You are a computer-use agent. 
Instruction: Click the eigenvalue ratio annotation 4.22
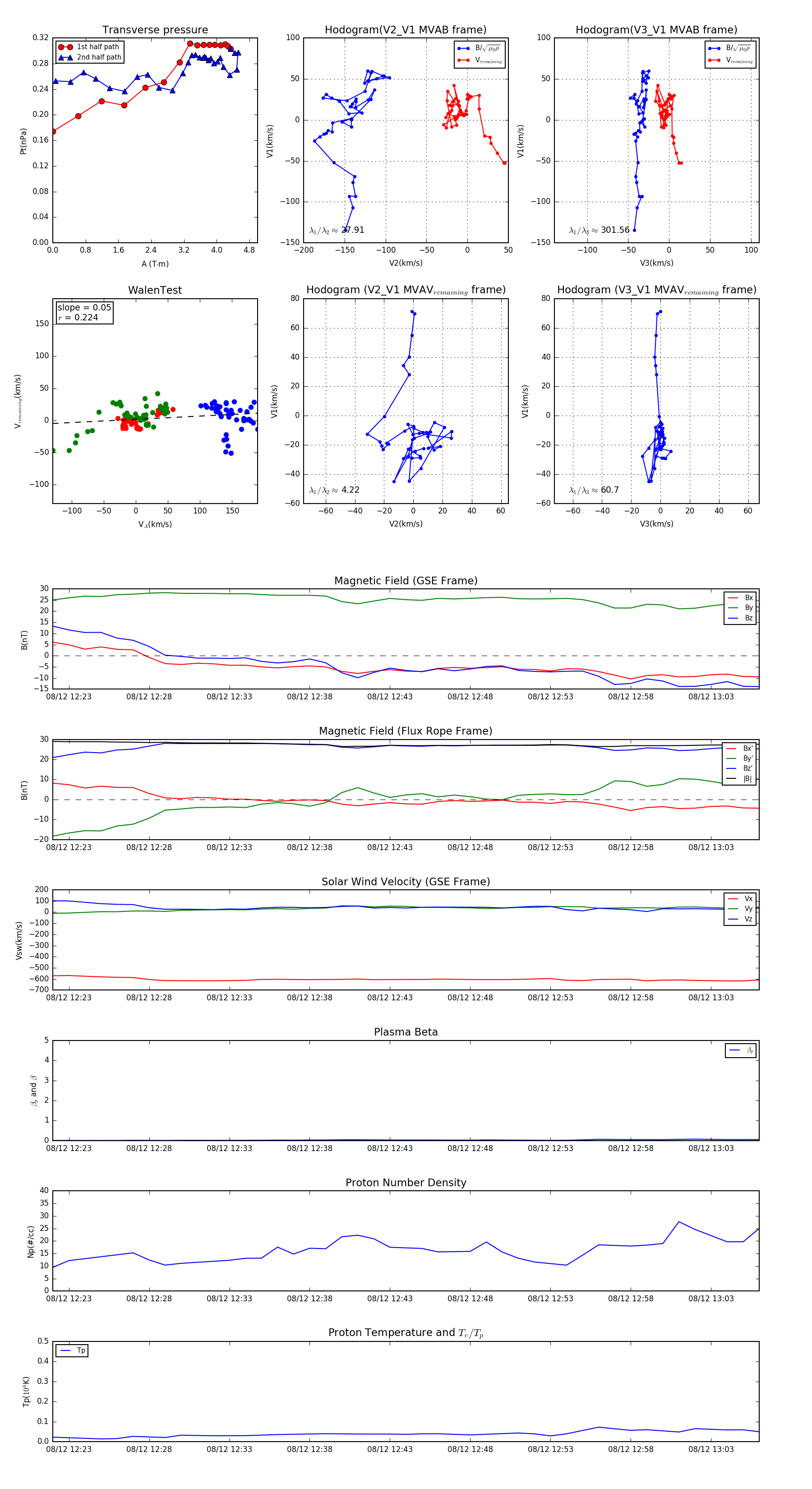335,490
